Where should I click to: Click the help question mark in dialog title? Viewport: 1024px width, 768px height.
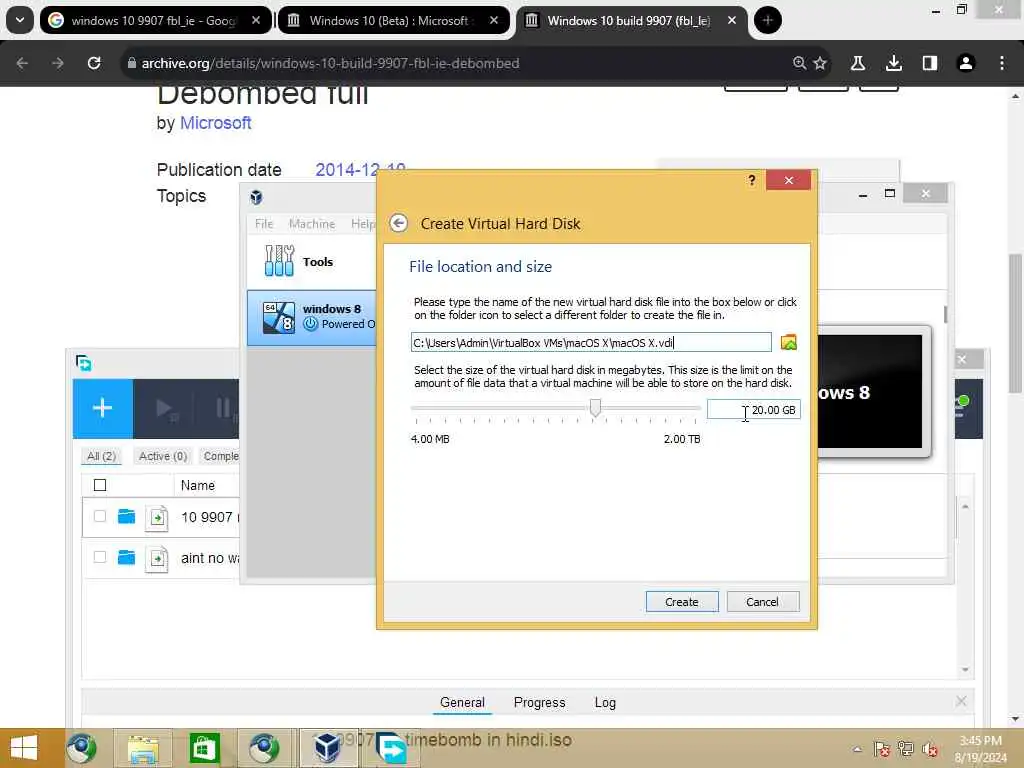point(752,180)
